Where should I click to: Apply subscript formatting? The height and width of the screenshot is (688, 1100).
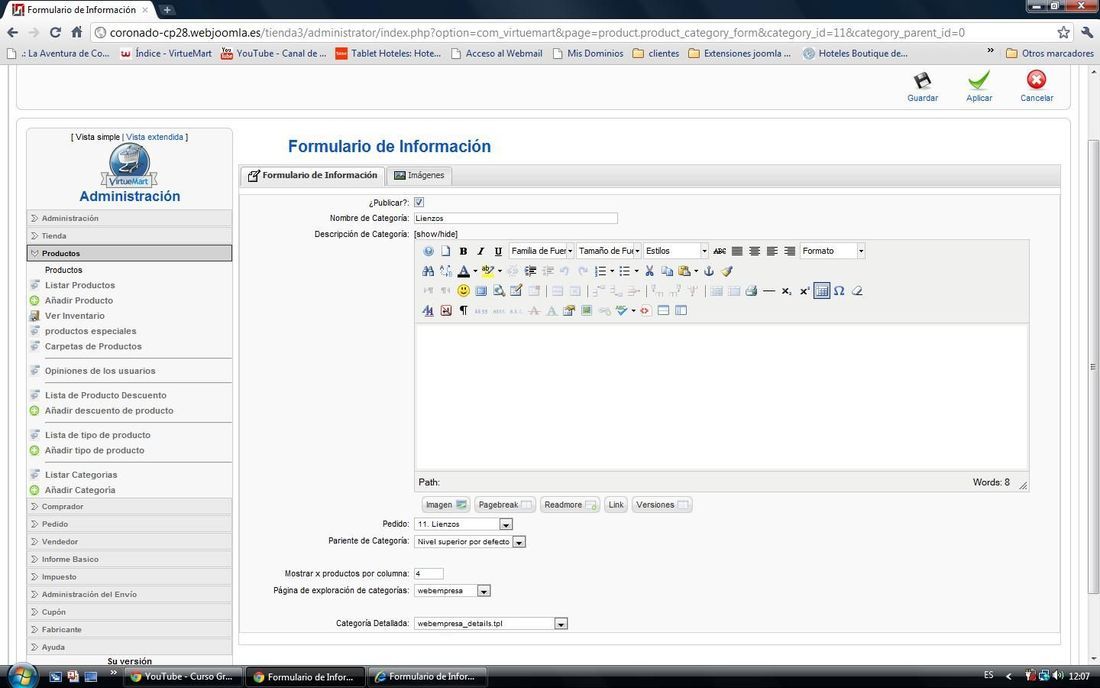click(x=786, y=290)
